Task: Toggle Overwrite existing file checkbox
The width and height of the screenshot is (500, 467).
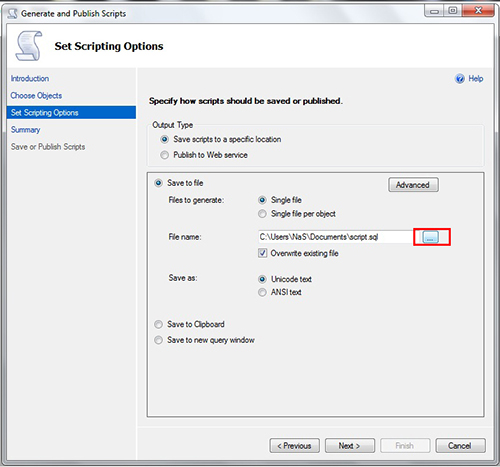Action: tap(262, 253)
